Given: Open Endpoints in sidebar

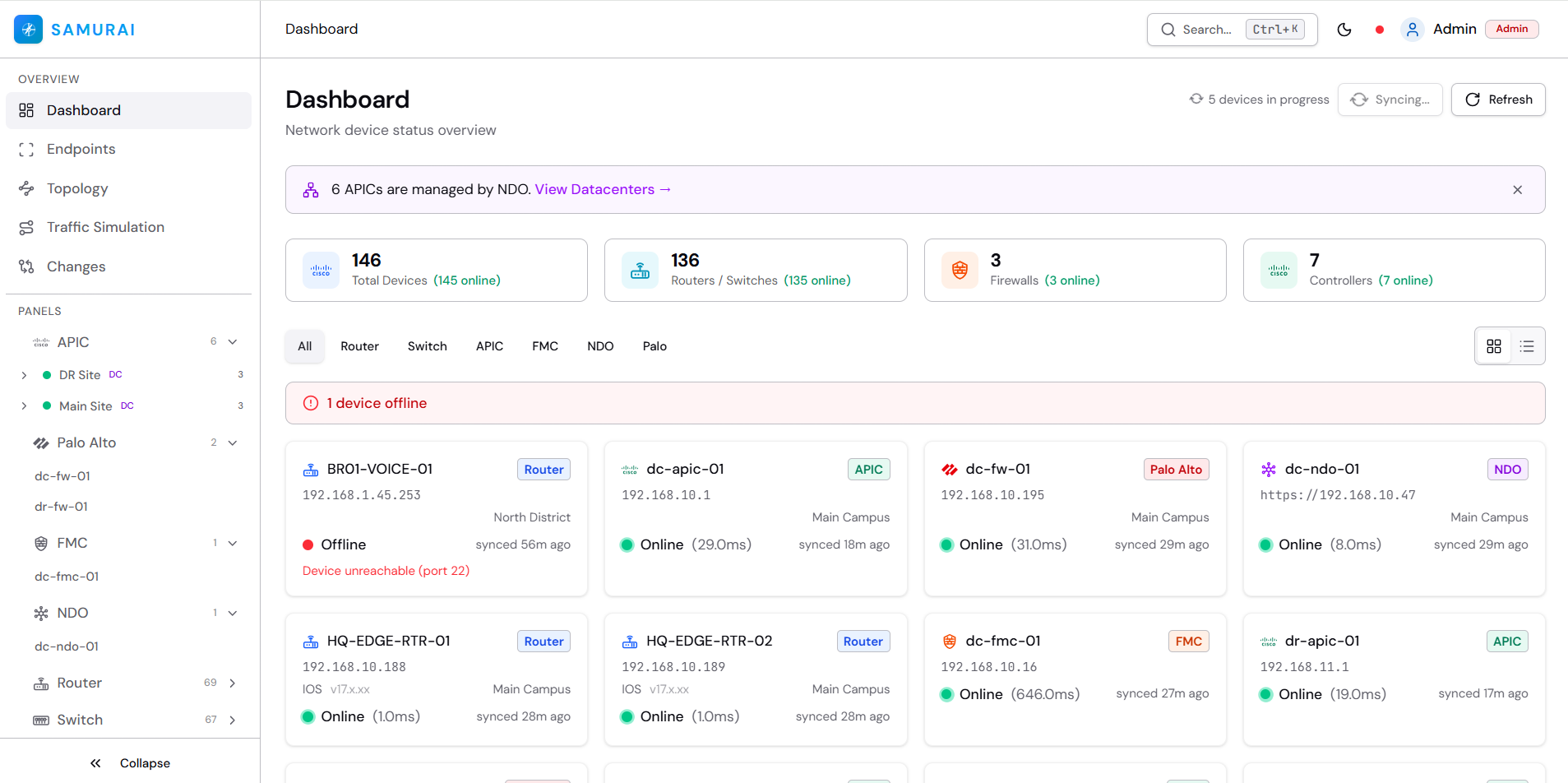Looking at the screenshot, I should point(81,149).
